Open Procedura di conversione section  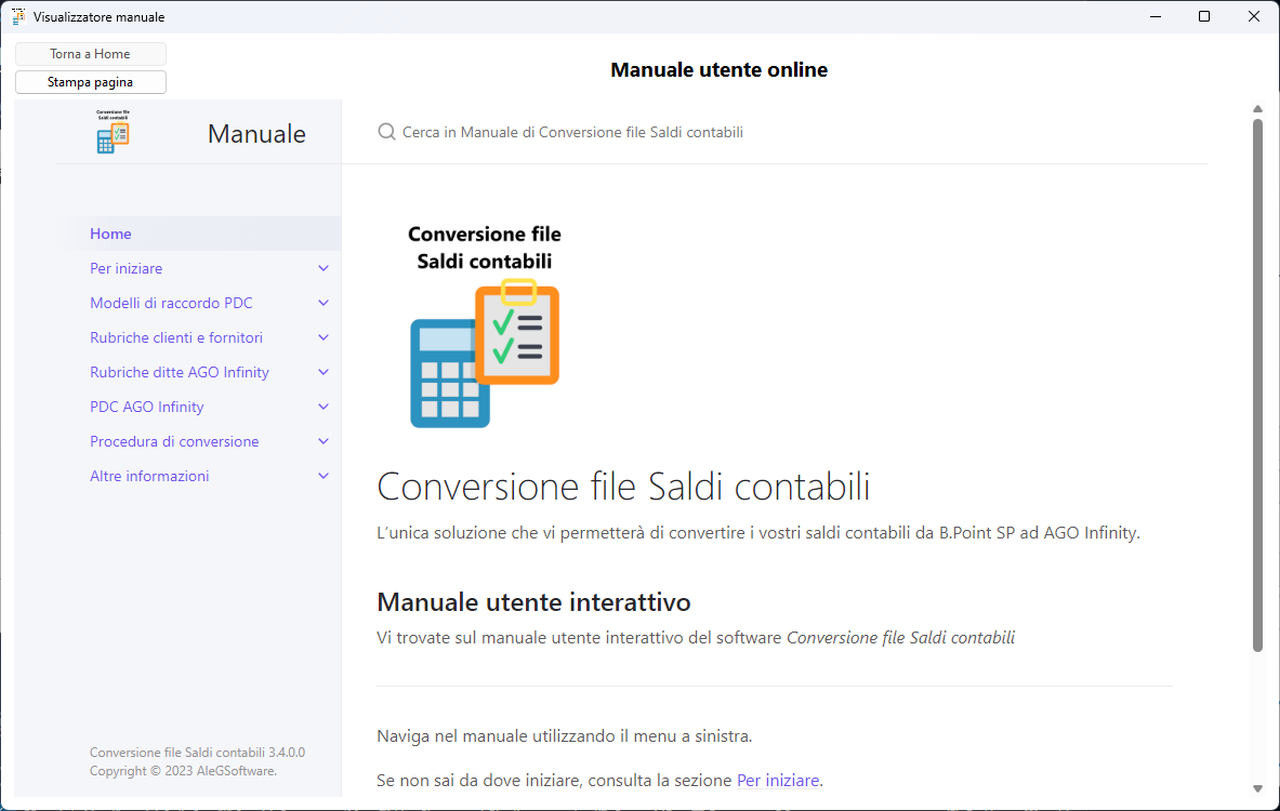[174, 442]
